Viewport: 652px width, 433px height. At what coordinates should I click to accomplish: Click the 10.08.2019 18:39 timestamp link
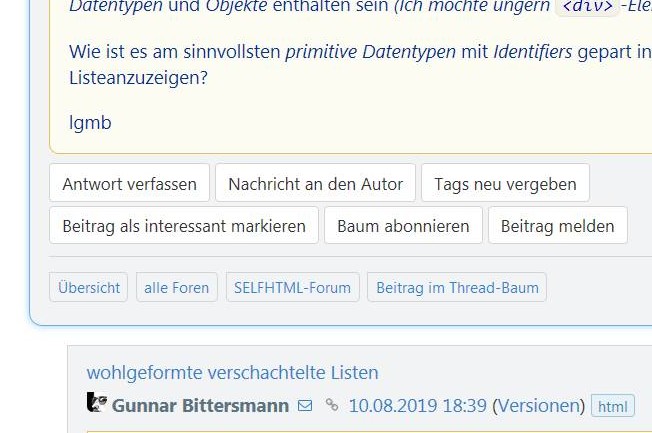pos(417,406)
